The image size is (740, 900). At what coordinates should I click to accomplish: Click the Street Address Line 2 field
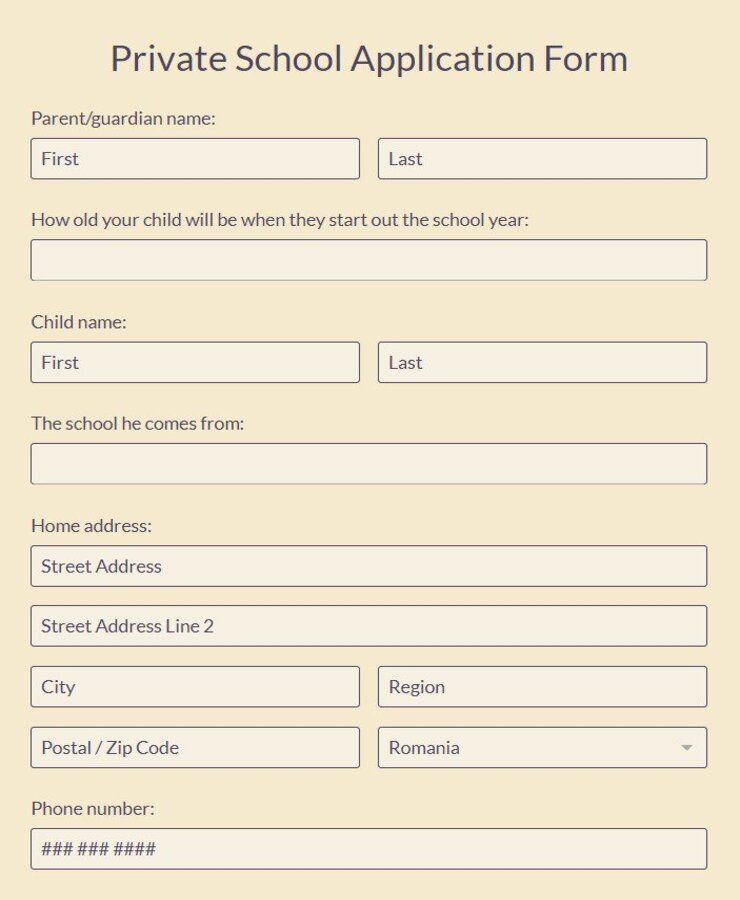(368, 626)
